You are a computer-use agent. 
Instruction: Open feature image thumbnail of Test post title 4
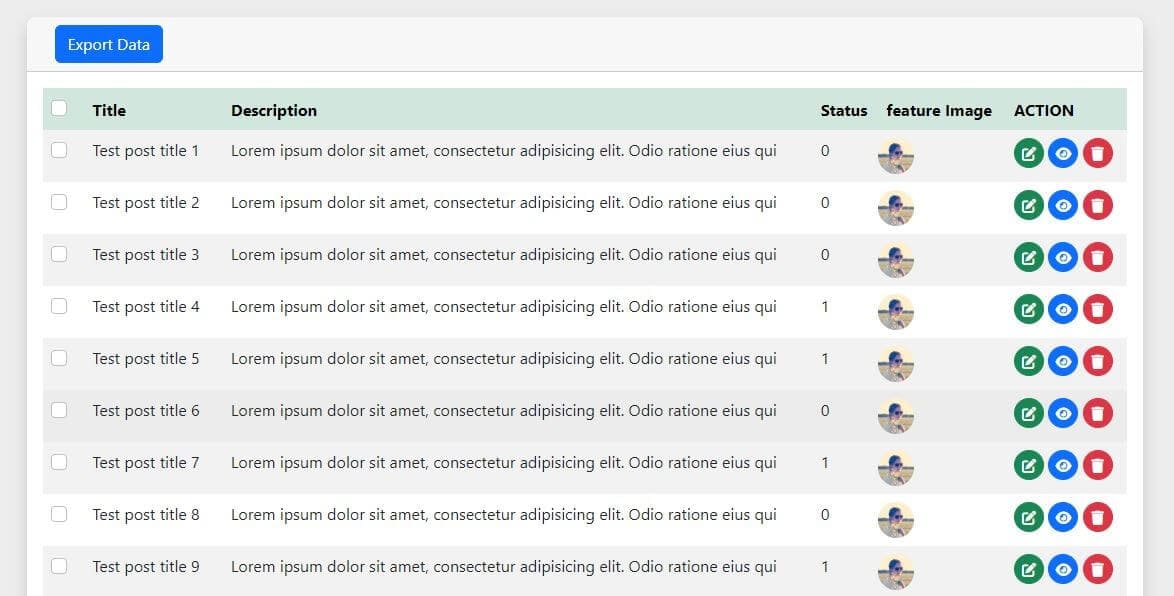[895, 312]
